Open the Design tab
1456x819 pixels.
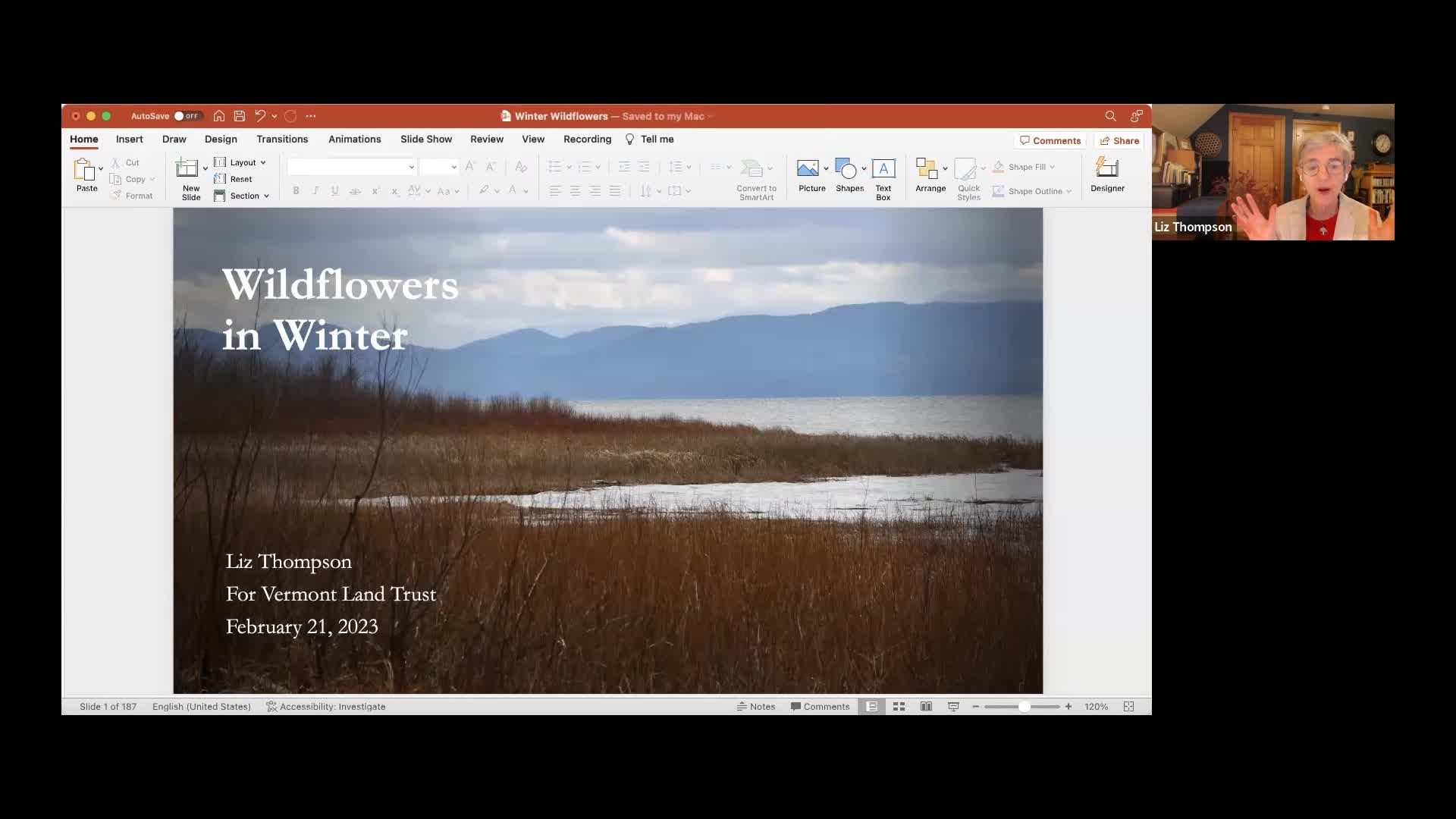click(221, 140)
